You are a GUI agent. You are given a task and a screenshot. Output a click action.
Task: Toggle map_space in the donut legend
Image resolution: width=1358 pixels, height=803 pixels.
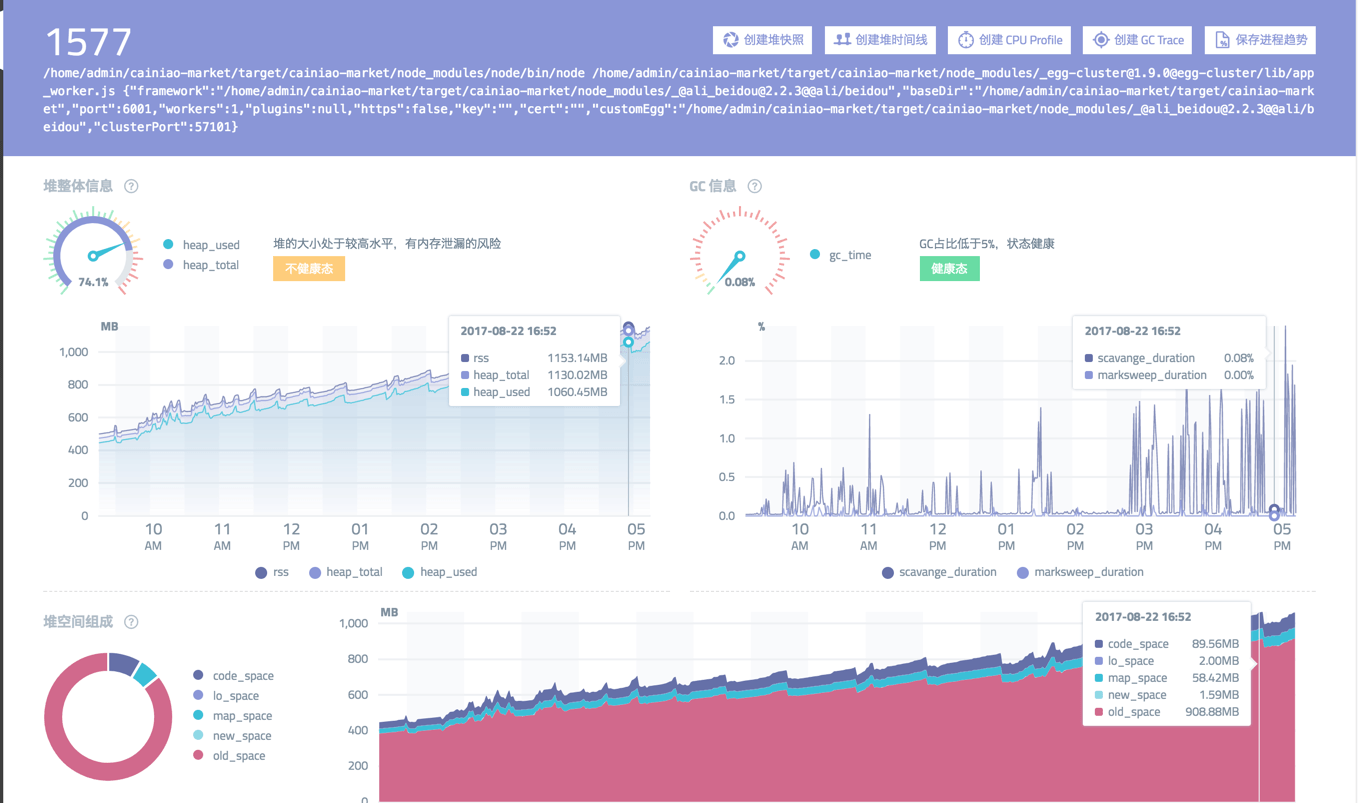[232, 716]
